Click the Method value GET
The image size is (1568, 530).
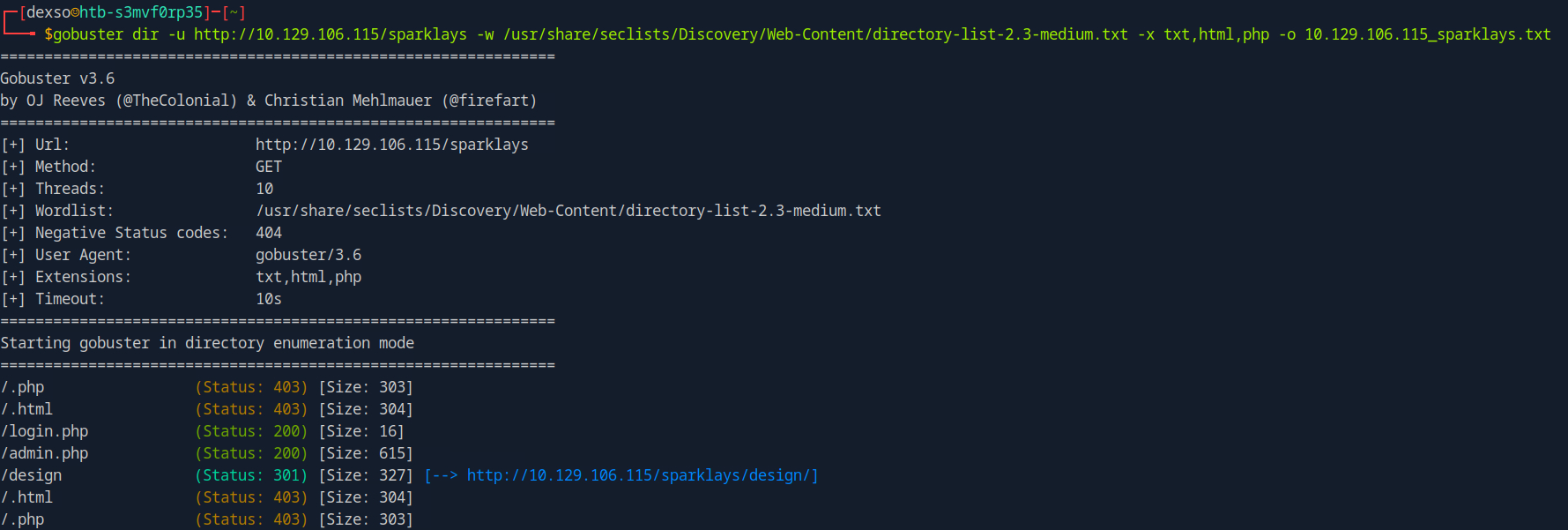(269, 167)
